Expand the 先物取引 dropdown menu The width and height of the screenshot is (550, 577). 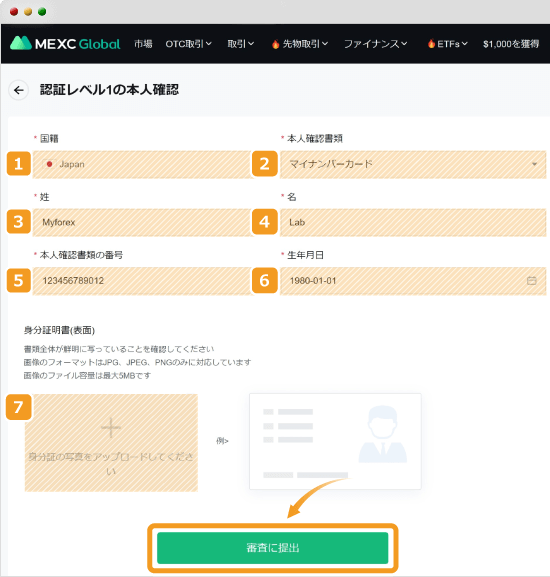300,44
